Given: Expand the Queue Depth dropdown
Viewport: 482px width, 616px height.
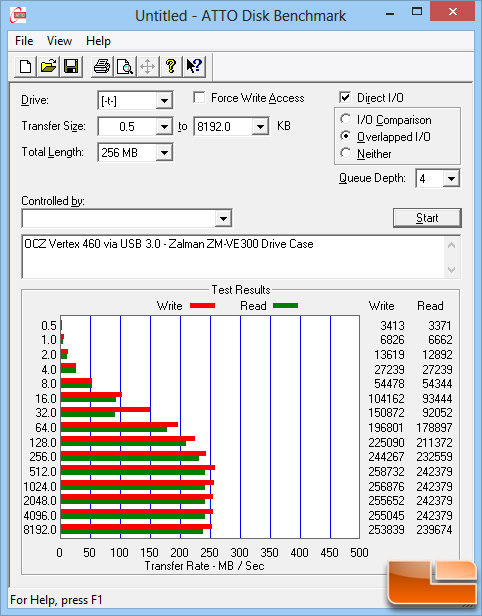Looking at the screenshot, I should (x=451, y=179).
